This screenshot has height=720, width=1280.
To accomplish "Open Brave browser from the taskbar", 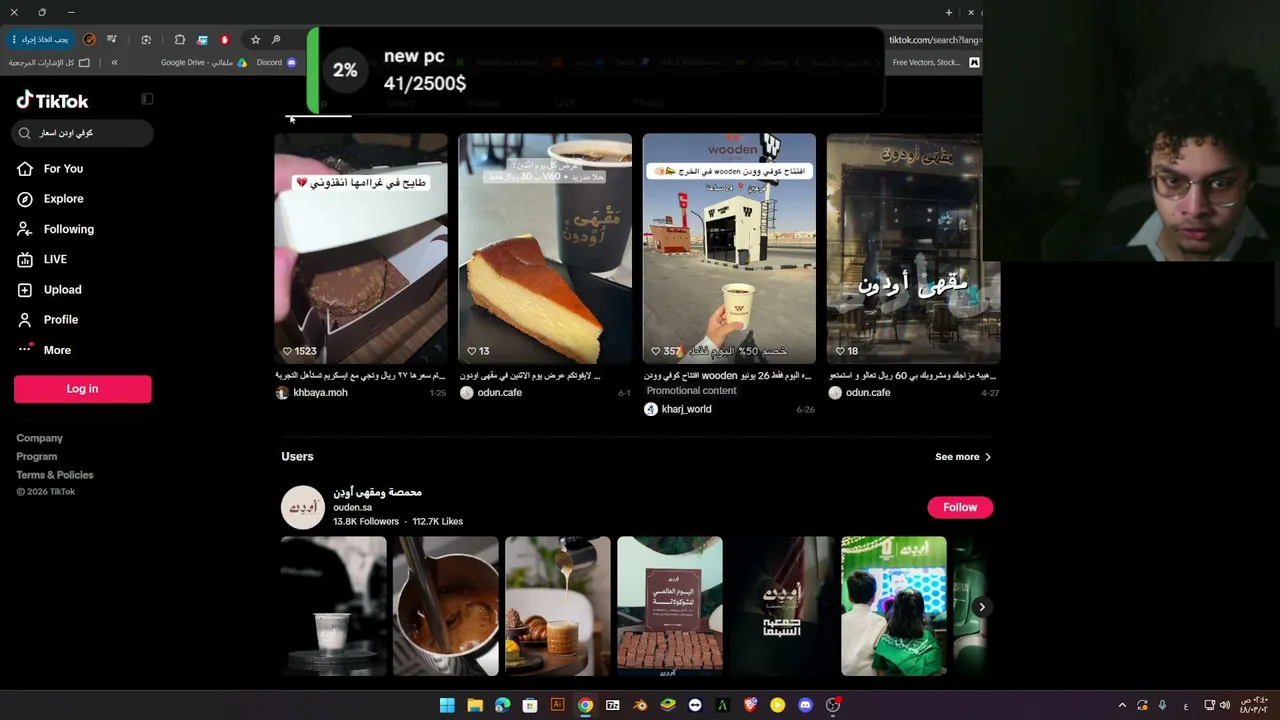I will (x=750, y=705).
